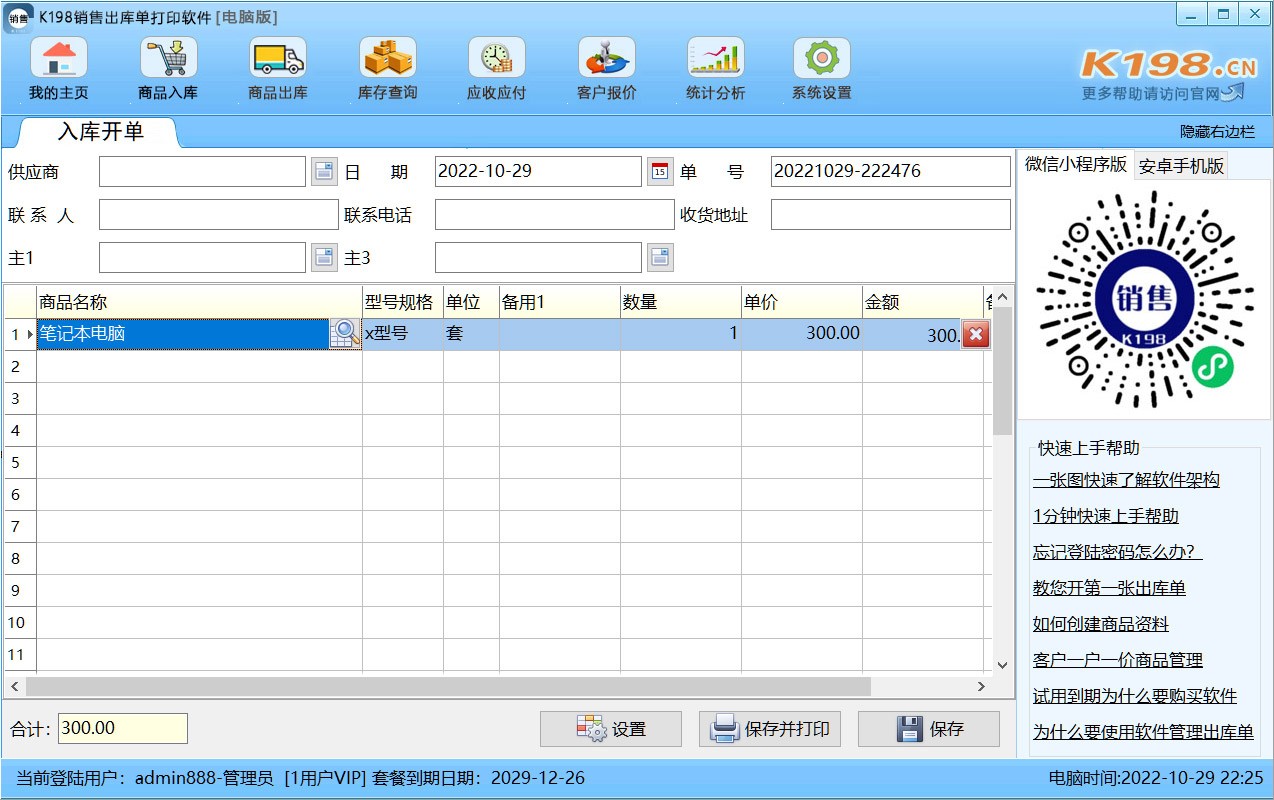Click the 商品入库 cart icon
This screenshot has width=1274, height=800.
[168, 59]
